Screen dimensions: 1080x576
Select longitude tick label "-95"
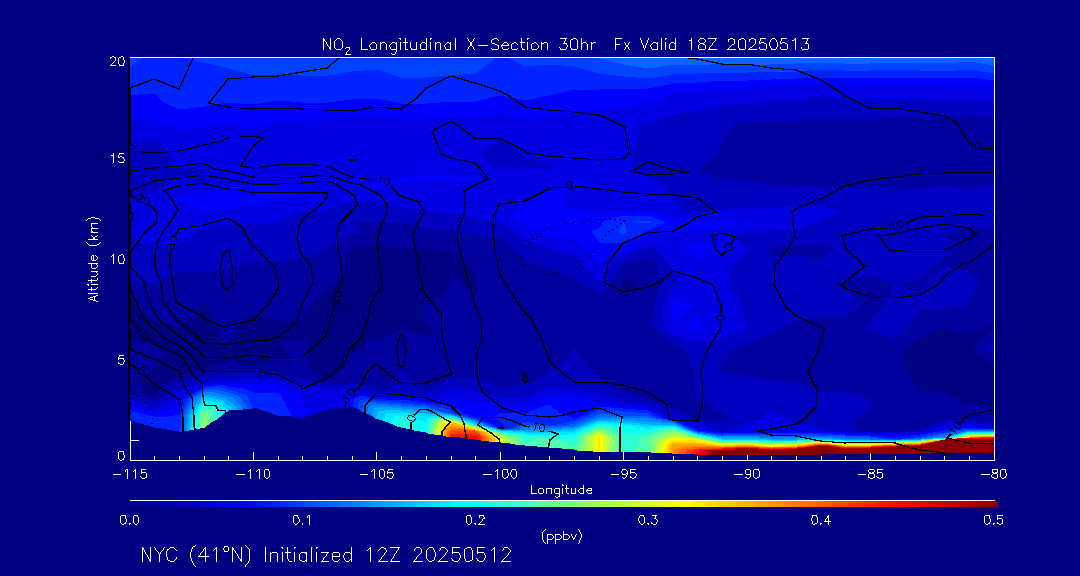(623, 475)
